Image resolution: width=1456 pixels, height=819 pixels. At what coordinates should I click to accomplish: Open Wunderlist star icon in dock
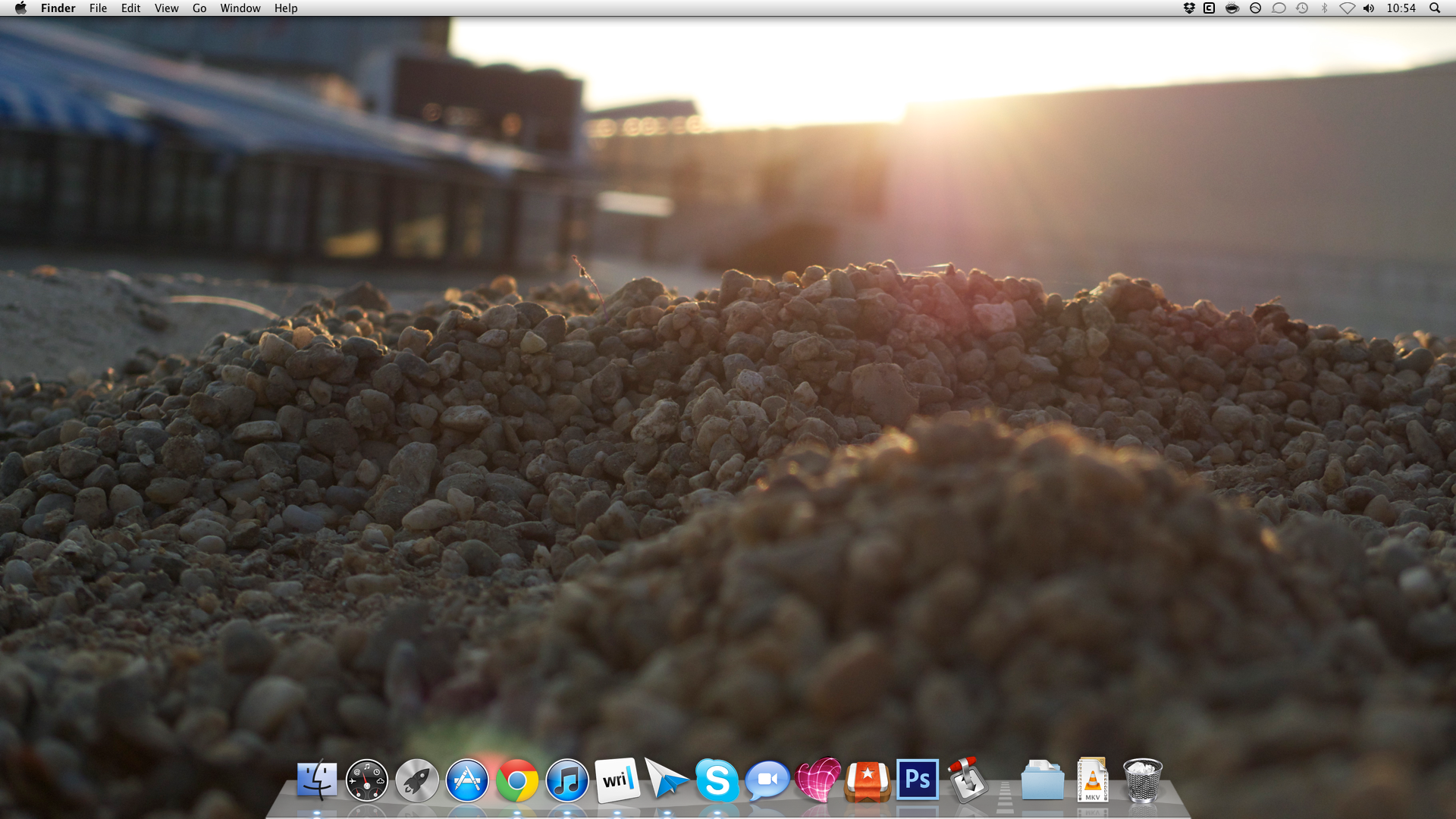point(867,780)
